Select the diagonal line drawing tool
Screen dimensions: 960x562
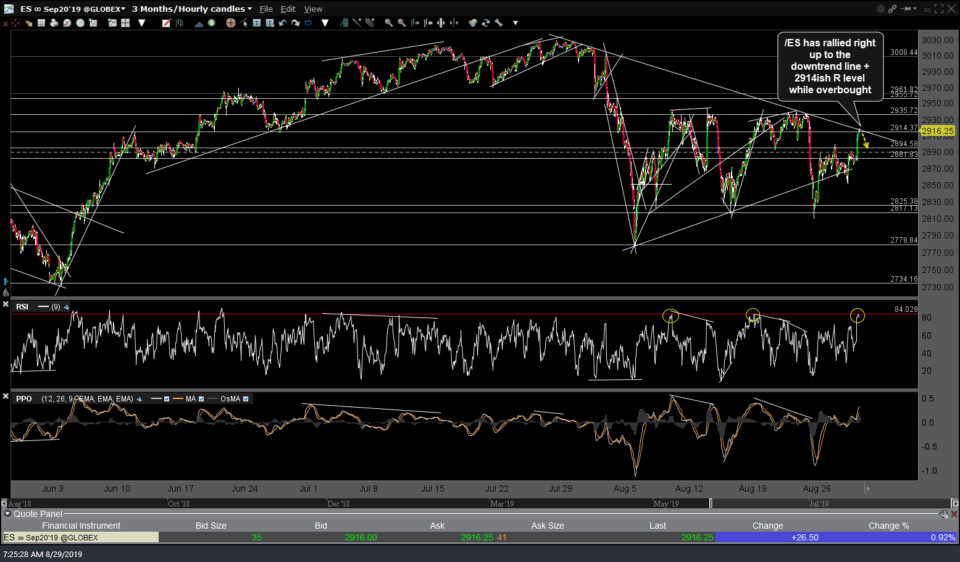[356, 23]
